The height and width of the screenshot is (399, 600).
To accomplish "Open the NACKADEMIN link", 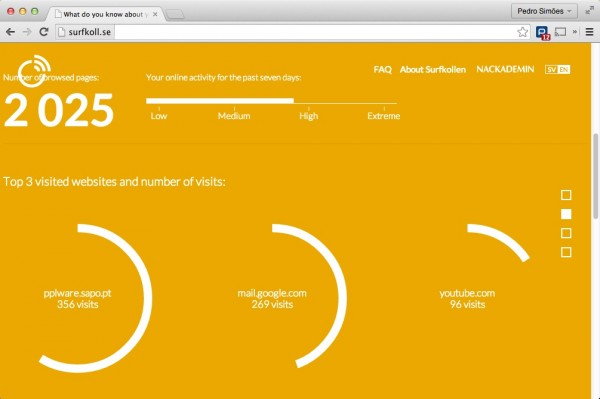I will [505, 69].
